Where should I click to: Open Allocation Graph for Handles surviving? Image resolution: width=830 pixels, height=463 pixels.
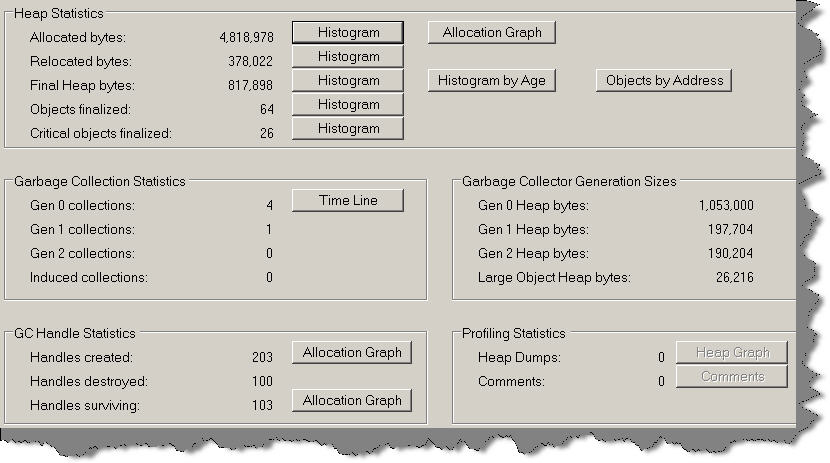[x=351, y=401]
